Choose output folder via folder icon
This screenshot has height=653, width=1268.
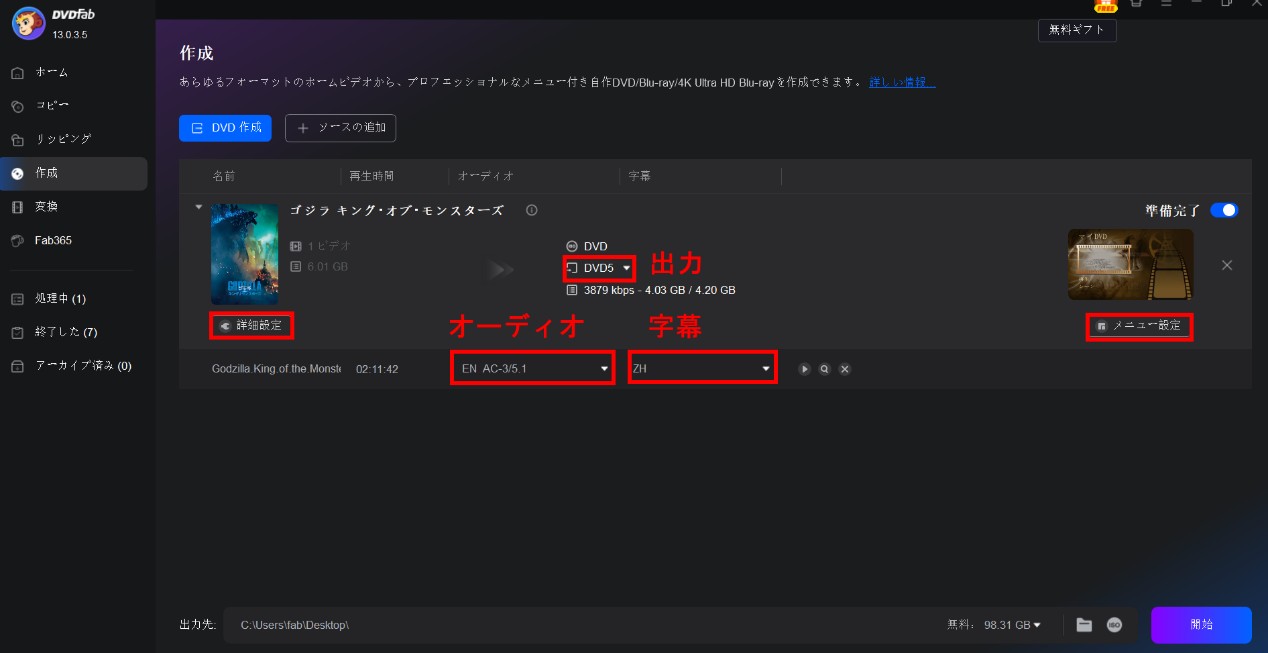pos(1083,624)
